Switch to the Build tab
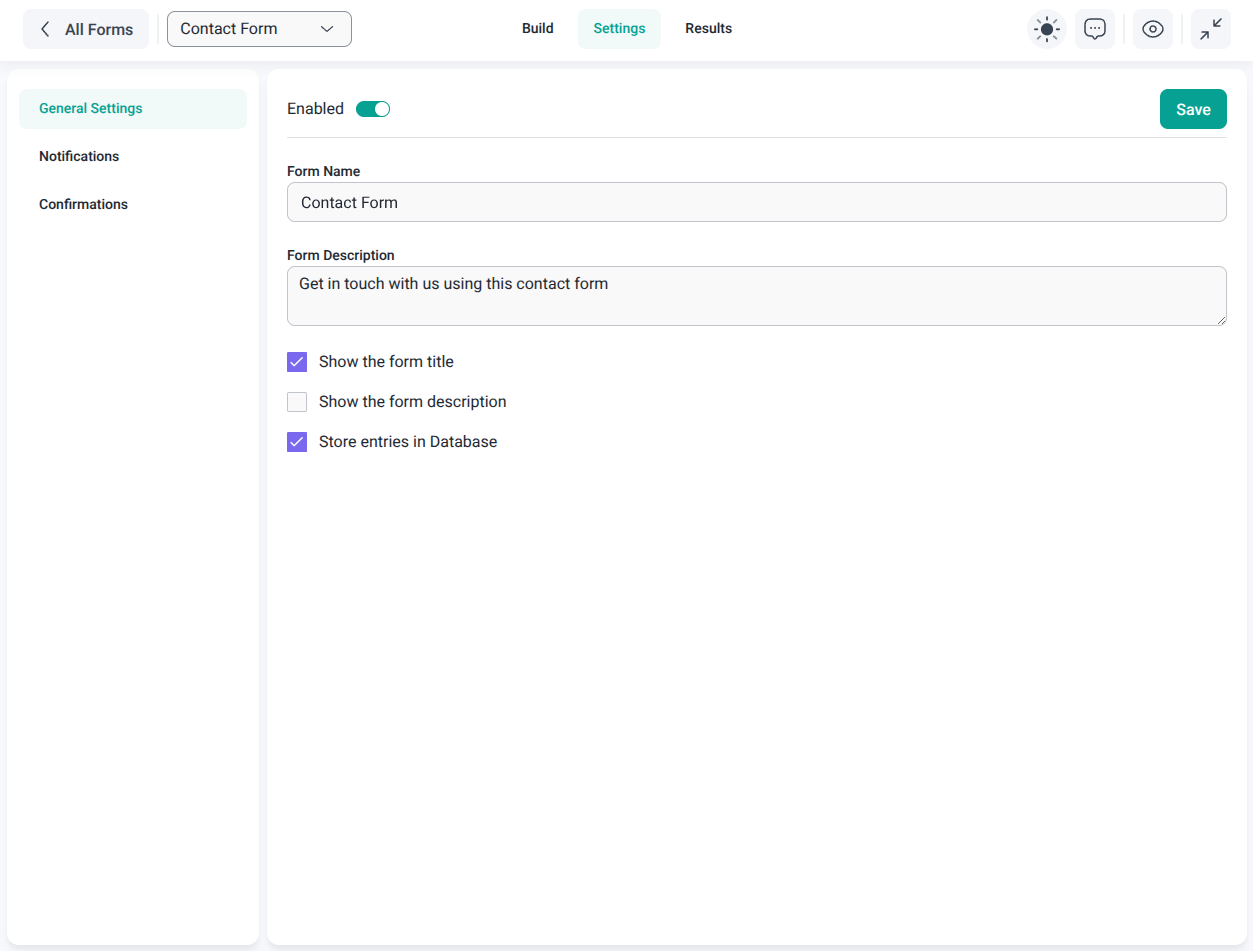The height and width of the screenshot is (951, 1253). click(537, 28)
